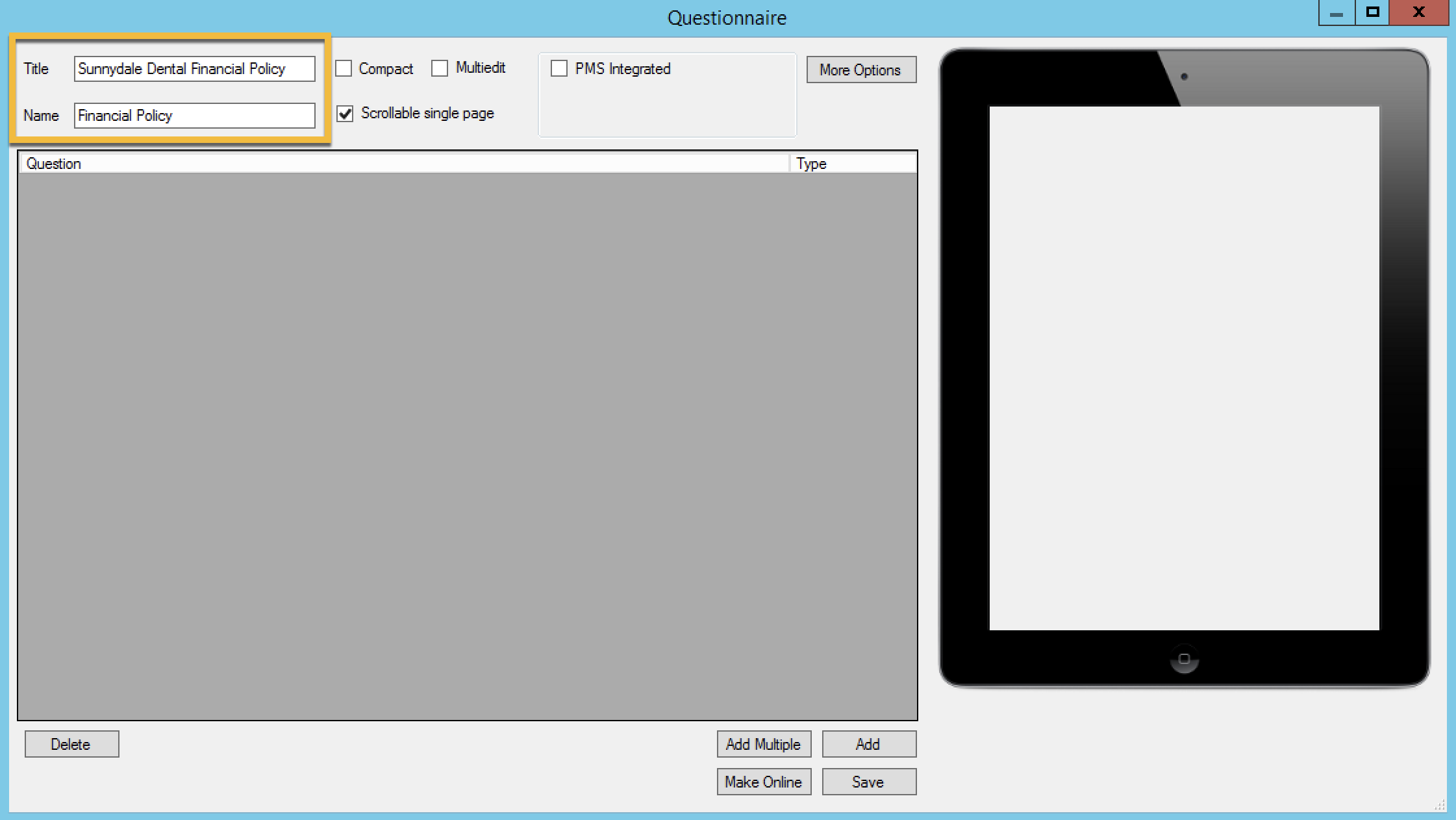Uncheck Scrollable single page
The image size is (1456, 820).
[345, 114]
